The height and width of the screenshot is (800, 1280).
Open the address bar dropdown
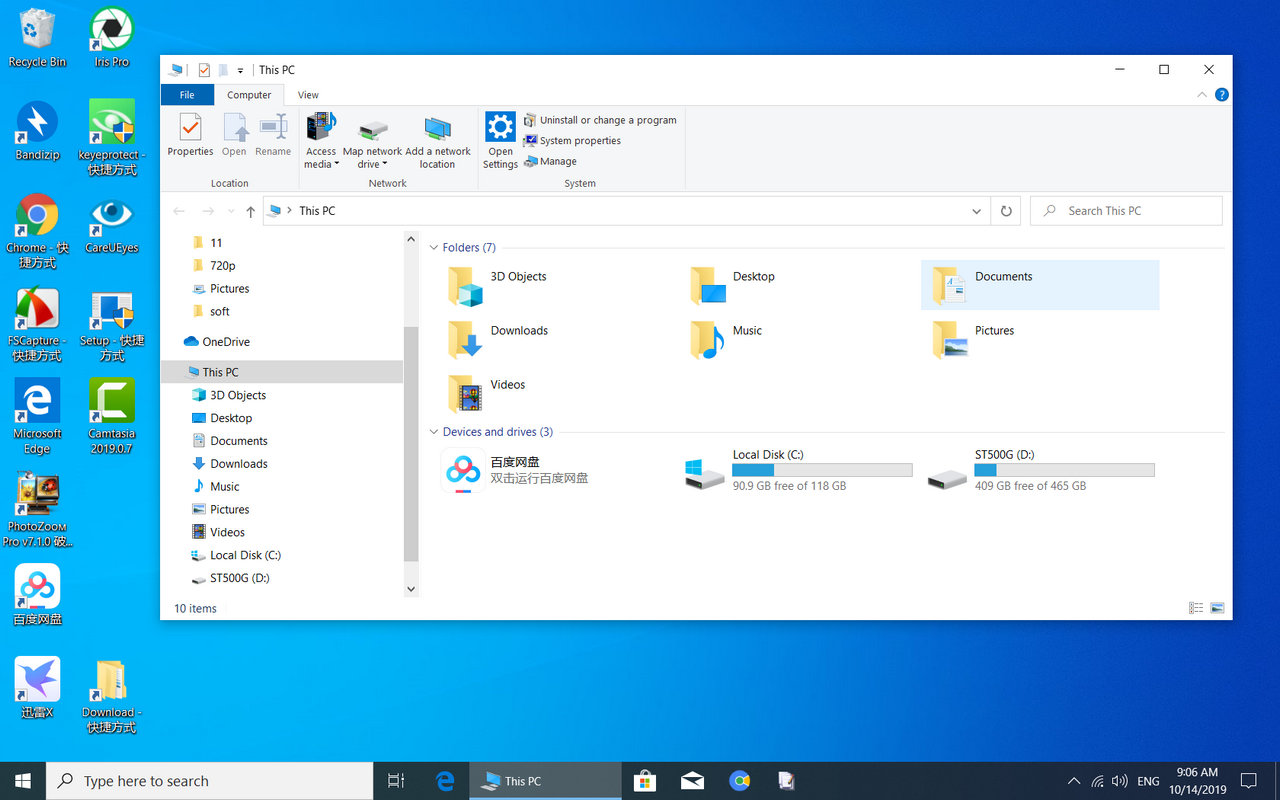pyautogui.click(x=976, y=211)
